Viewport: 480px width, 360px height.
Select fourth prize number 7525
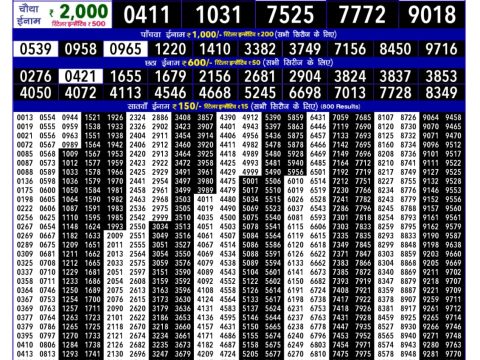coord(291,15)
